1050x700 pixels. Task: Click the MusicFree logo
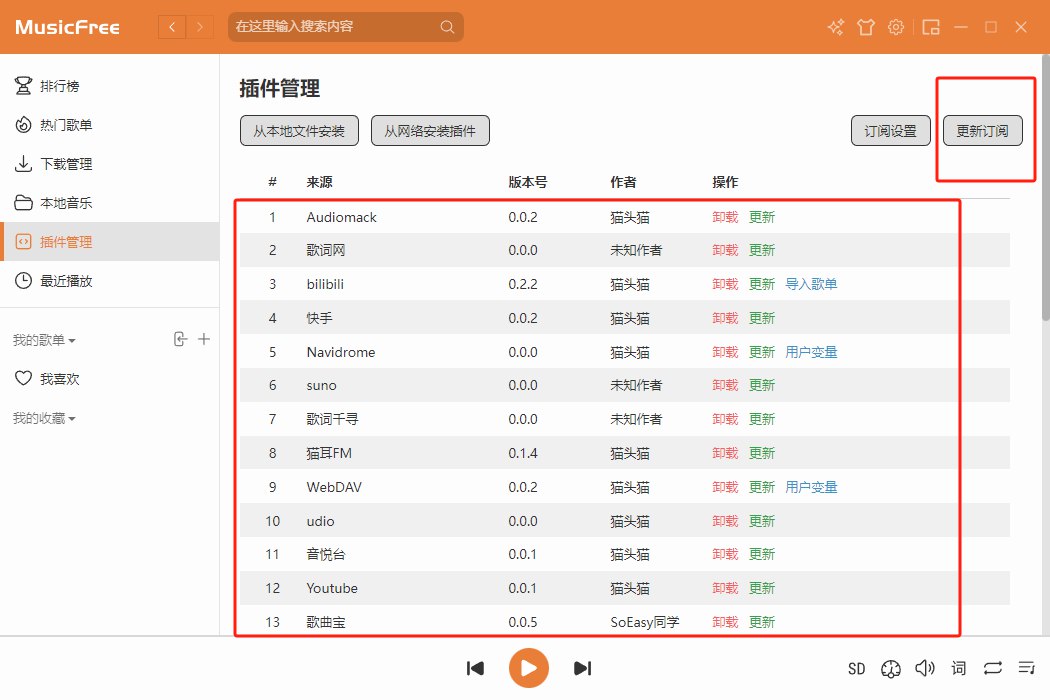click(68, 27)
